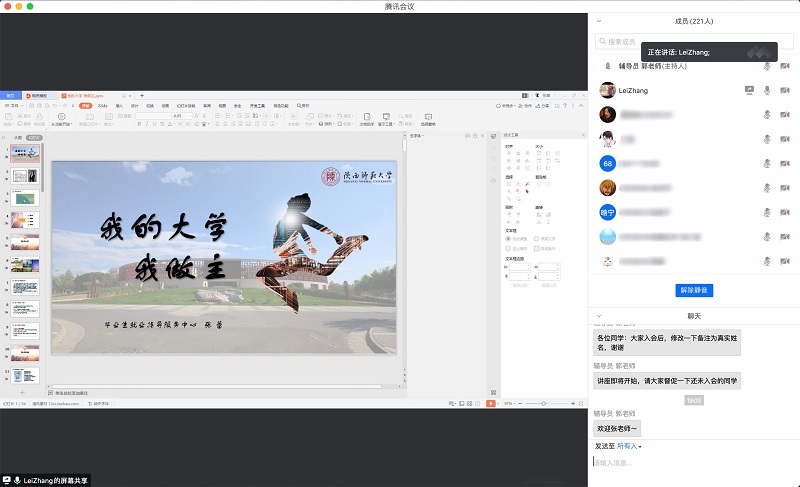Tick the lower-right checkbox under 文本框

(x=538, y=248)
